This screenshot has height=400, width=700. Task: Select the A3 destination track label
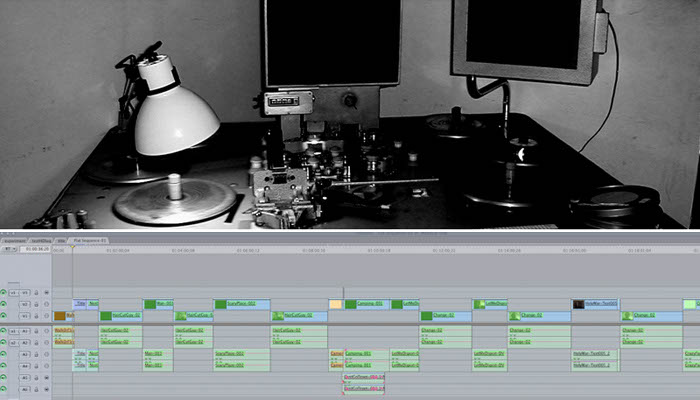tap(25, 354)
